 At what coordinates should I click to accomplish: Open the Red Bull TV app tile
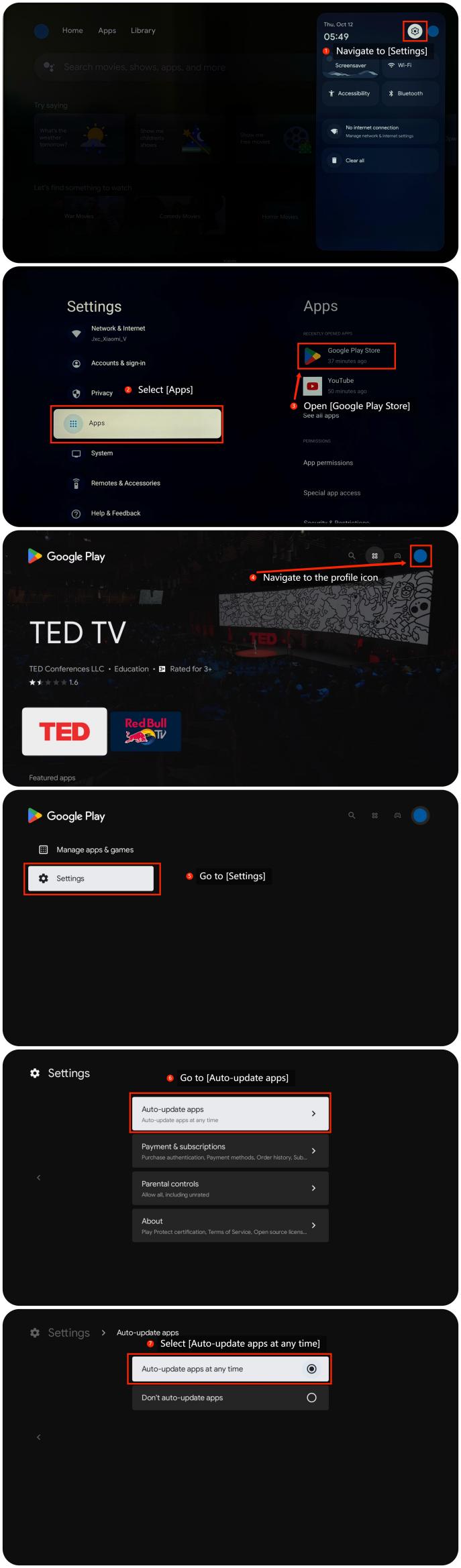click(146, 731)
